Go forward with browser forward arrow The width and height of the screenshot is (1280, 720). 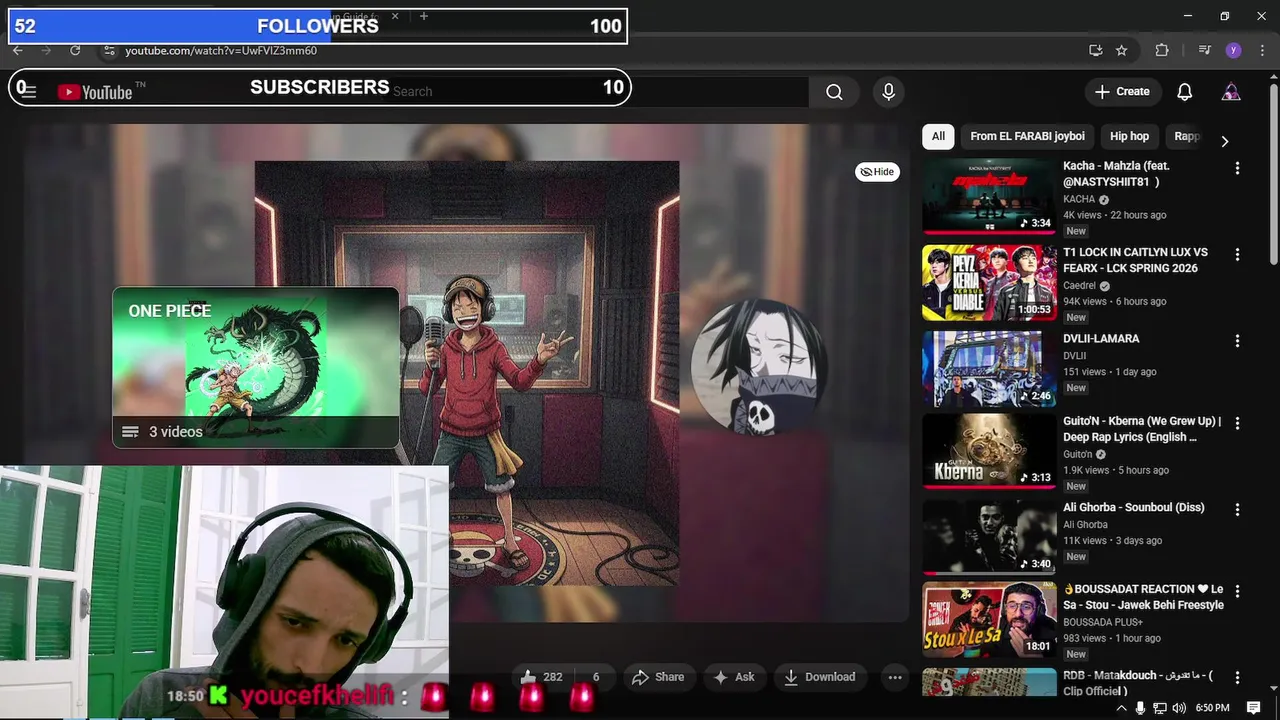[x=46, y=50]
